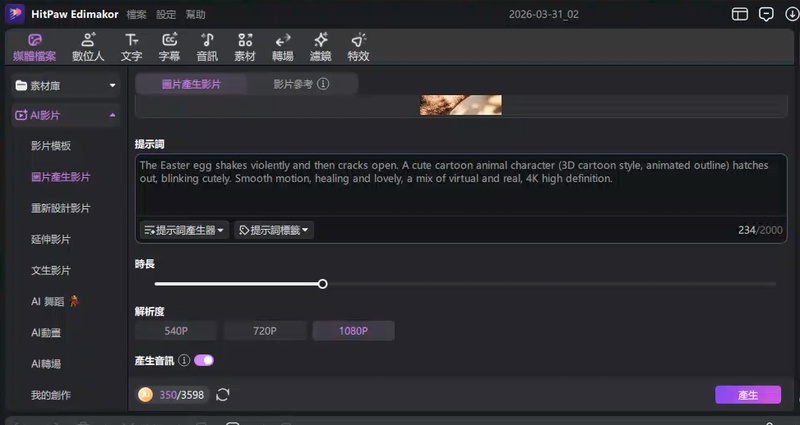Switch to the 影片參考 tab
The height and width of the screenshot is (425, 800).
[x=302, y=84]
